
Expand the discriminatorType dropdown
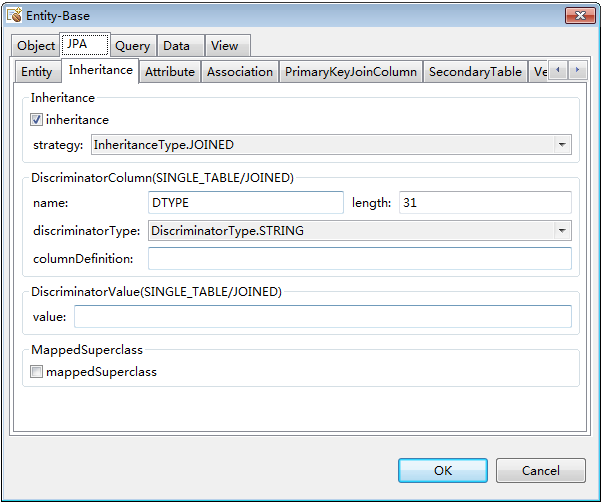pyautogui.click(x=562, y=231)
